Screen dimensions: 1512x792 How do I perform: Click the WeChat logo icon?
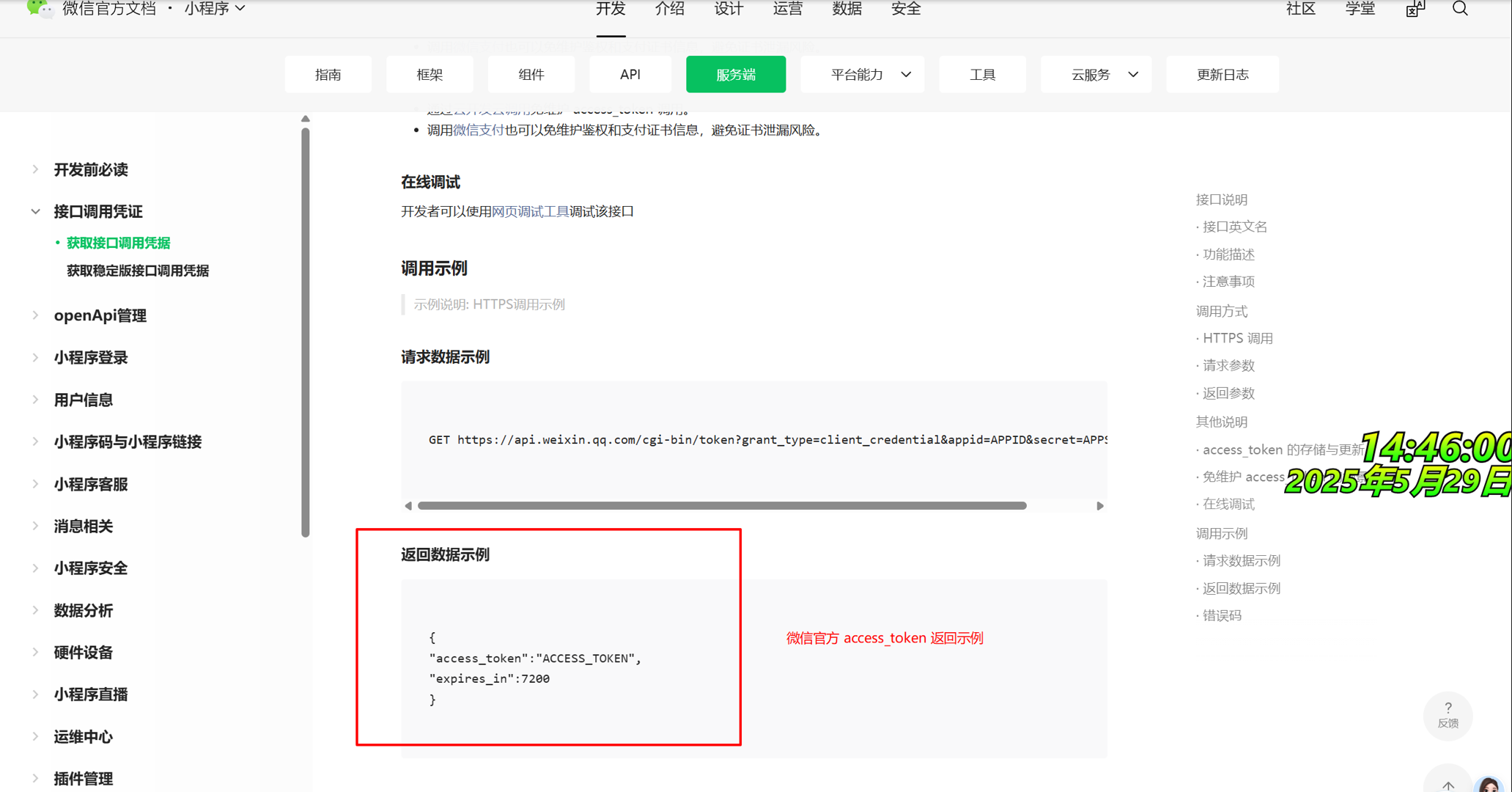click(x=39, y=9)
